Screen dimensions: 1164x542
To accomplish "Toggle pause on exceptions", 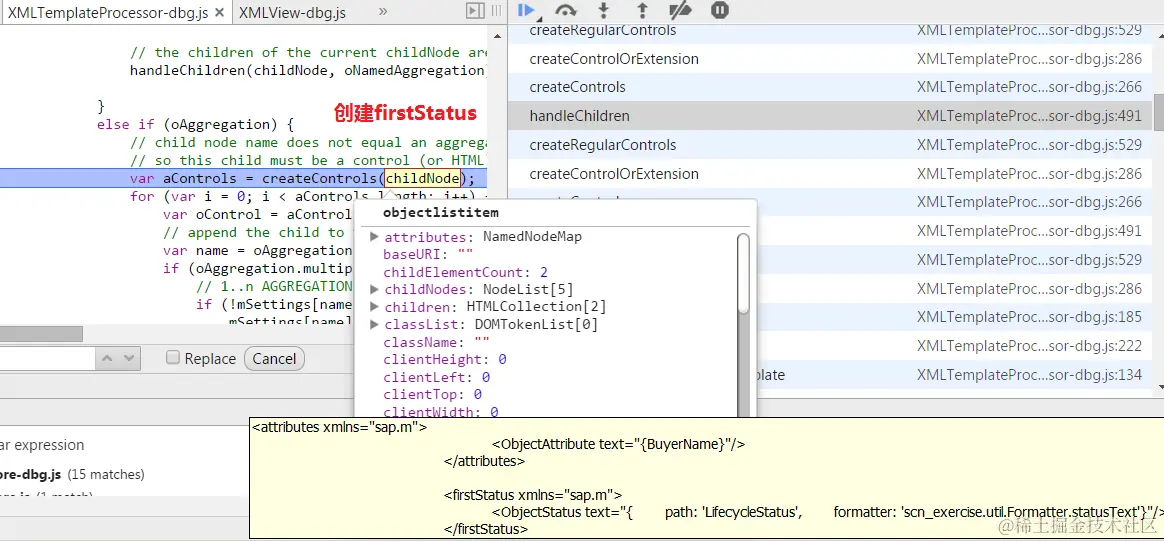I will tap(719, 10).
